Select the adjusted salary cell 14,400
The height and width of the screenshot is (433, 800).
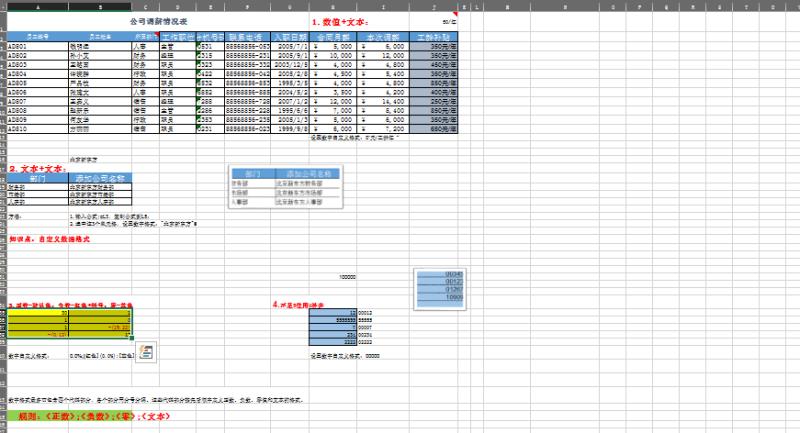pyautogui.click(x=383, y=101)
